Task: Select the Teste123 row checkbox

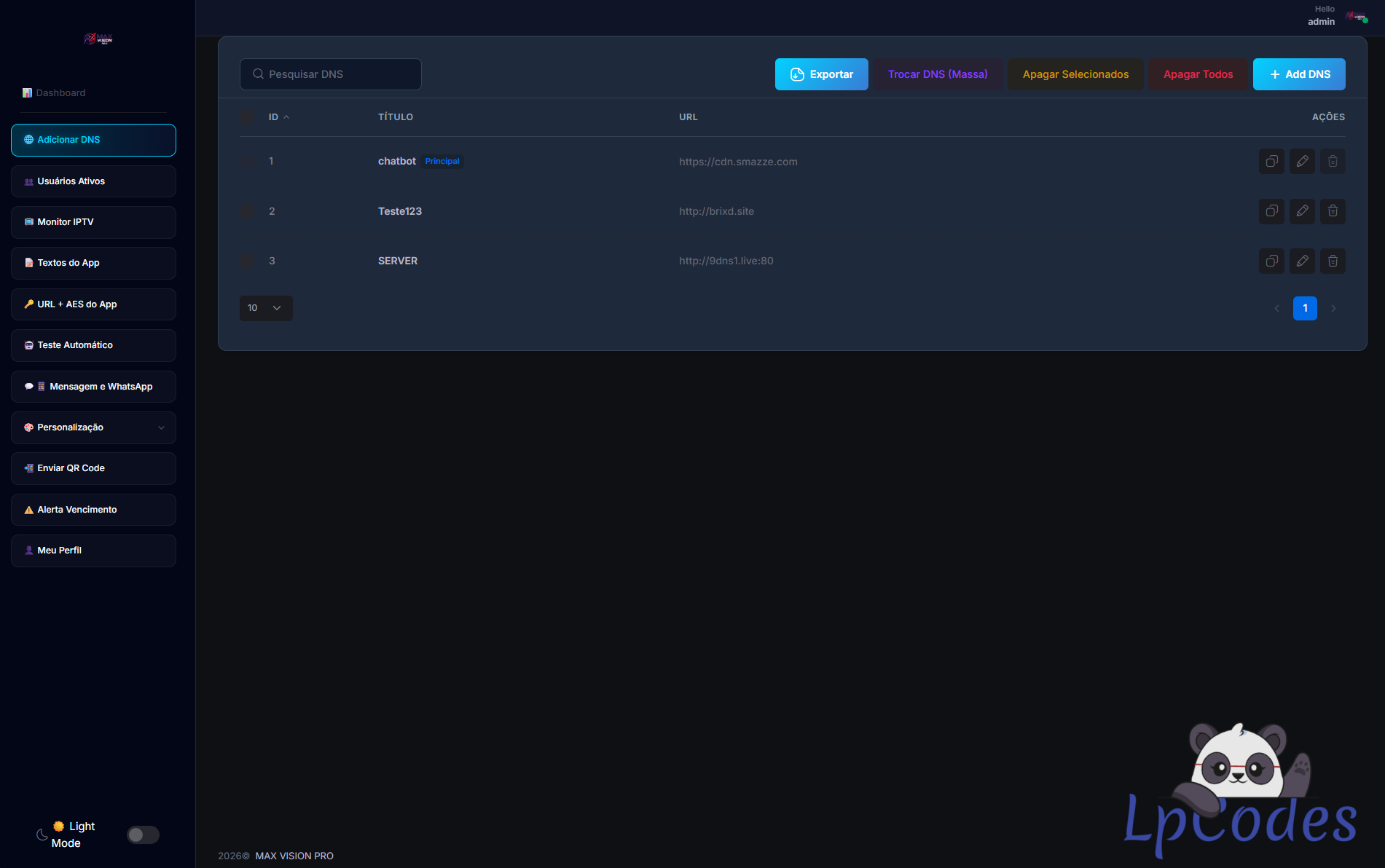Action: coord(248,211)
